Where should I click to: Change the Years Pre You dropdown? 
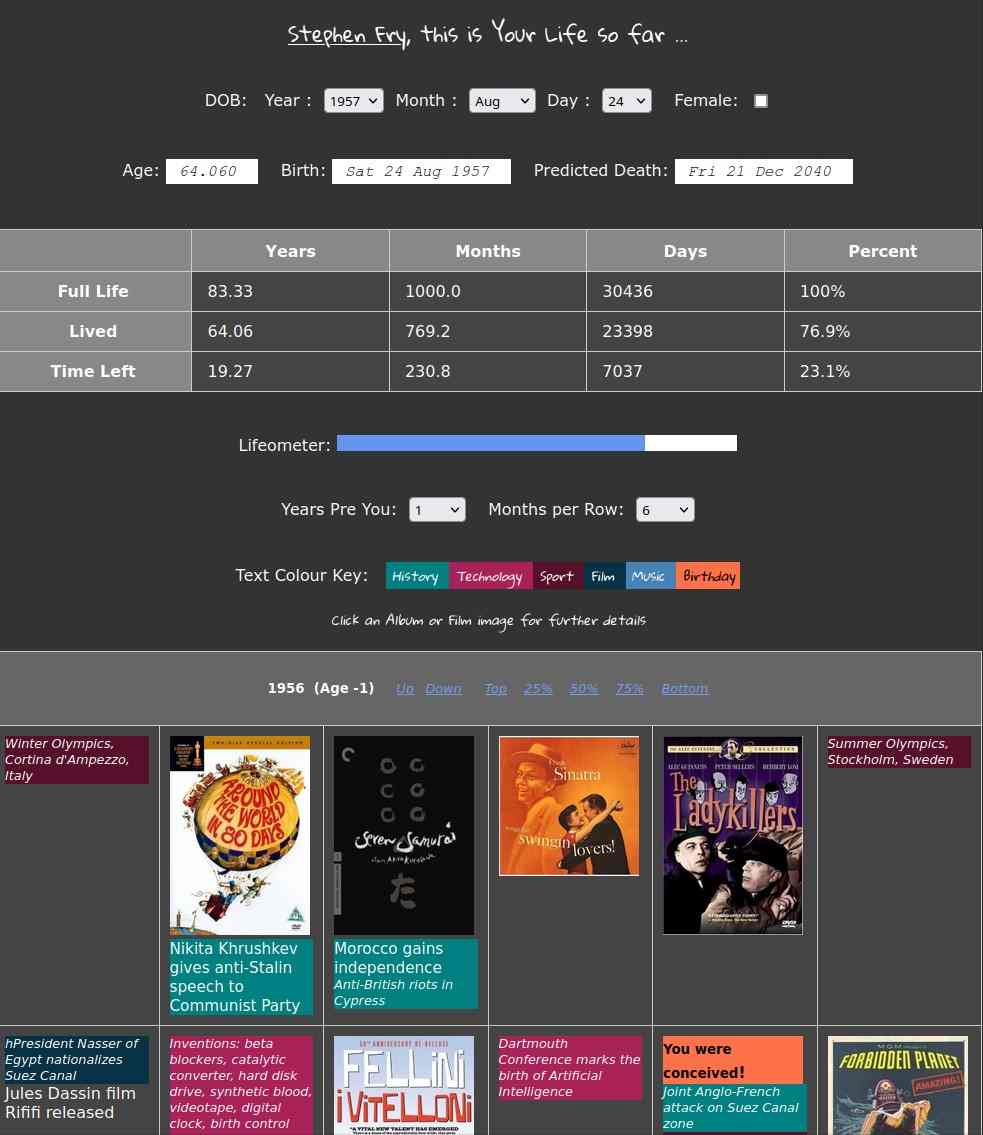tap(437, 510)
